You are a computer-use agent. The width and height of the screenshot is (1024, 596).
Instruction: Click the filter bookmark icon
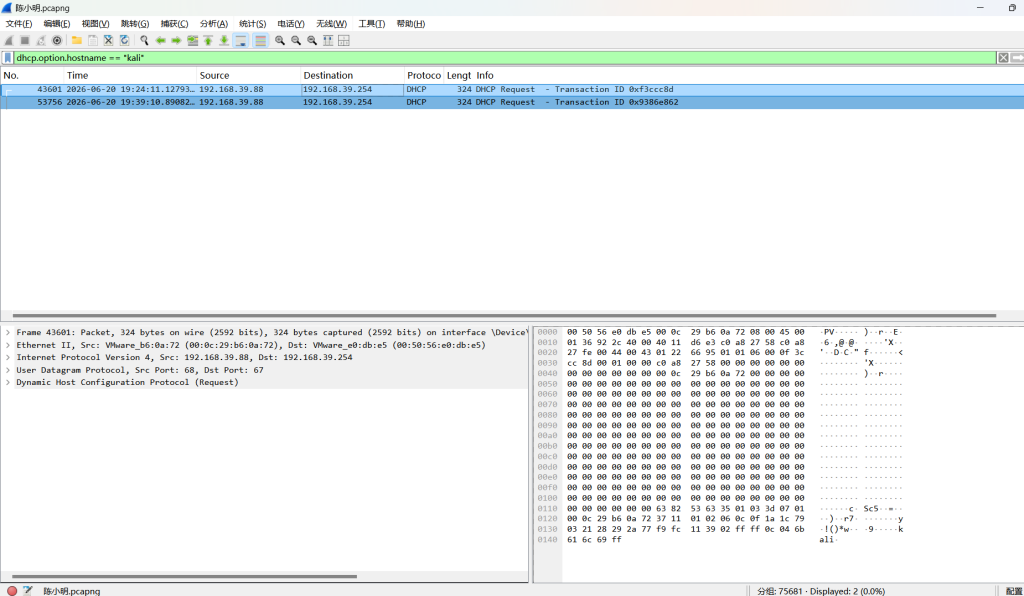8,58
